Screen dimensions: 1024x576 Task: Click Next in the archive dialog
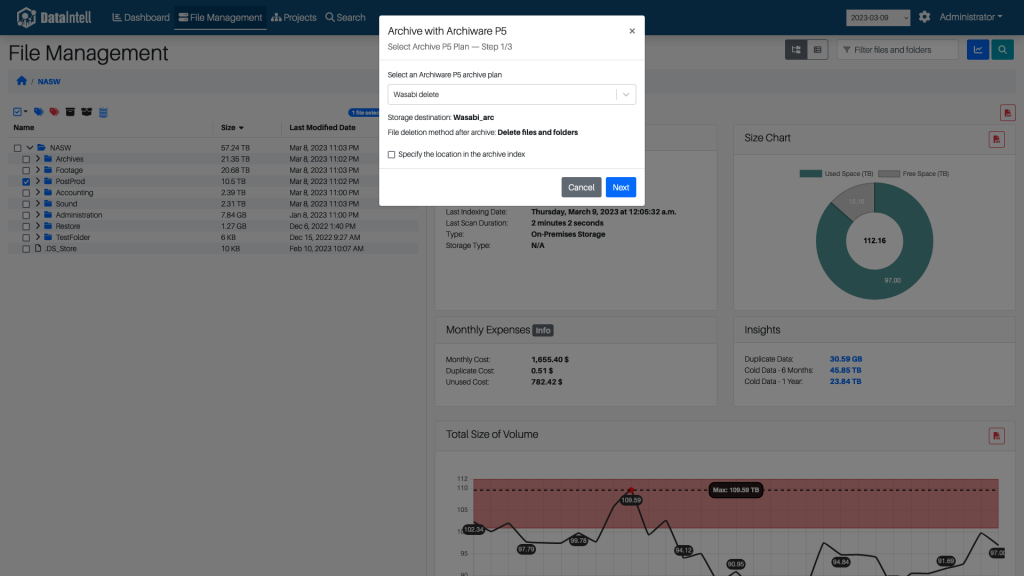point(620,187)
